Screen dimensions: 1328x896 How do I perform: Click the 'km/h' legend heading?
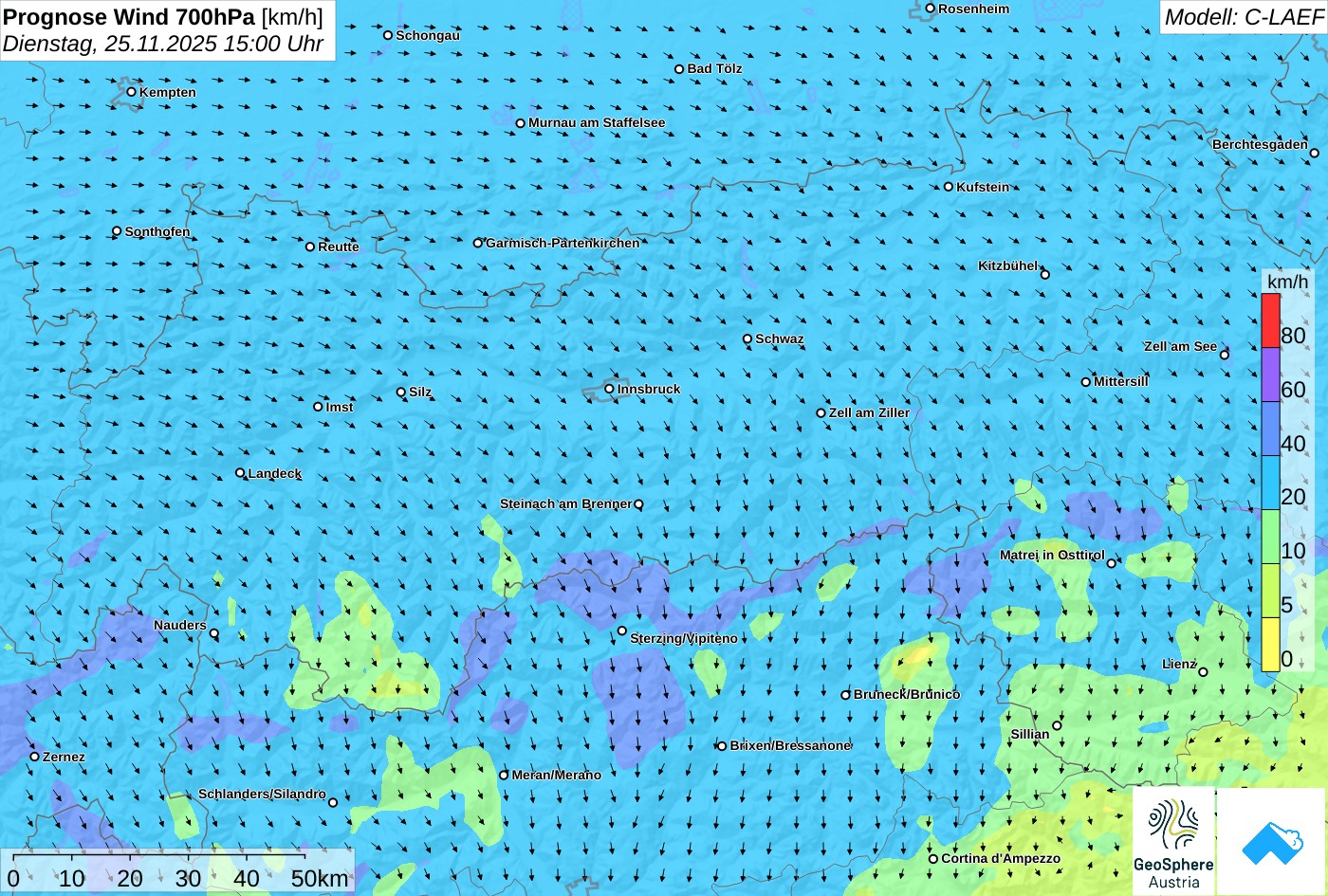pos(1287,282)
